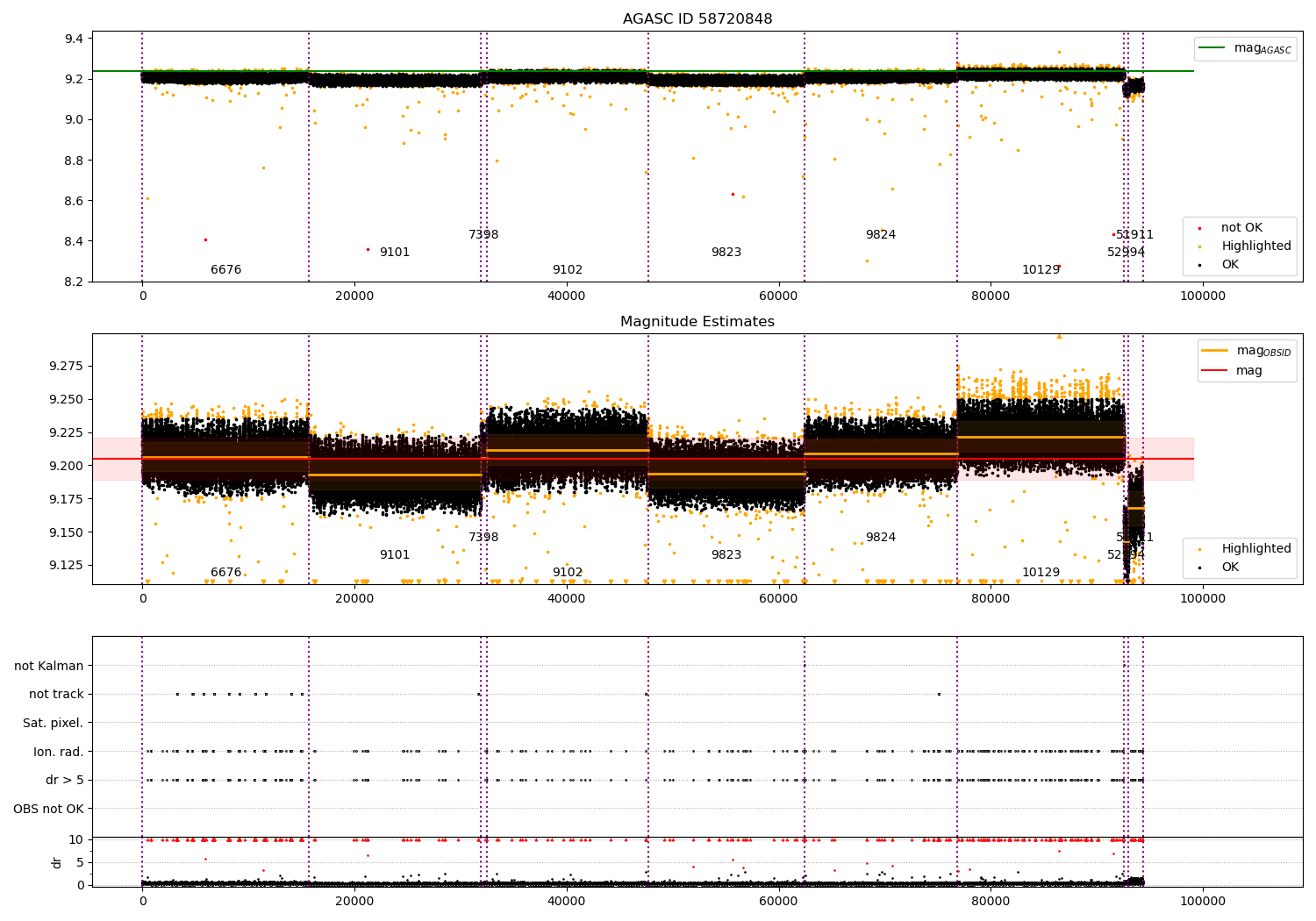Click obsid label 10129 in middle plot
This screenshot has width=1316, height=921.
(1041, 573)
